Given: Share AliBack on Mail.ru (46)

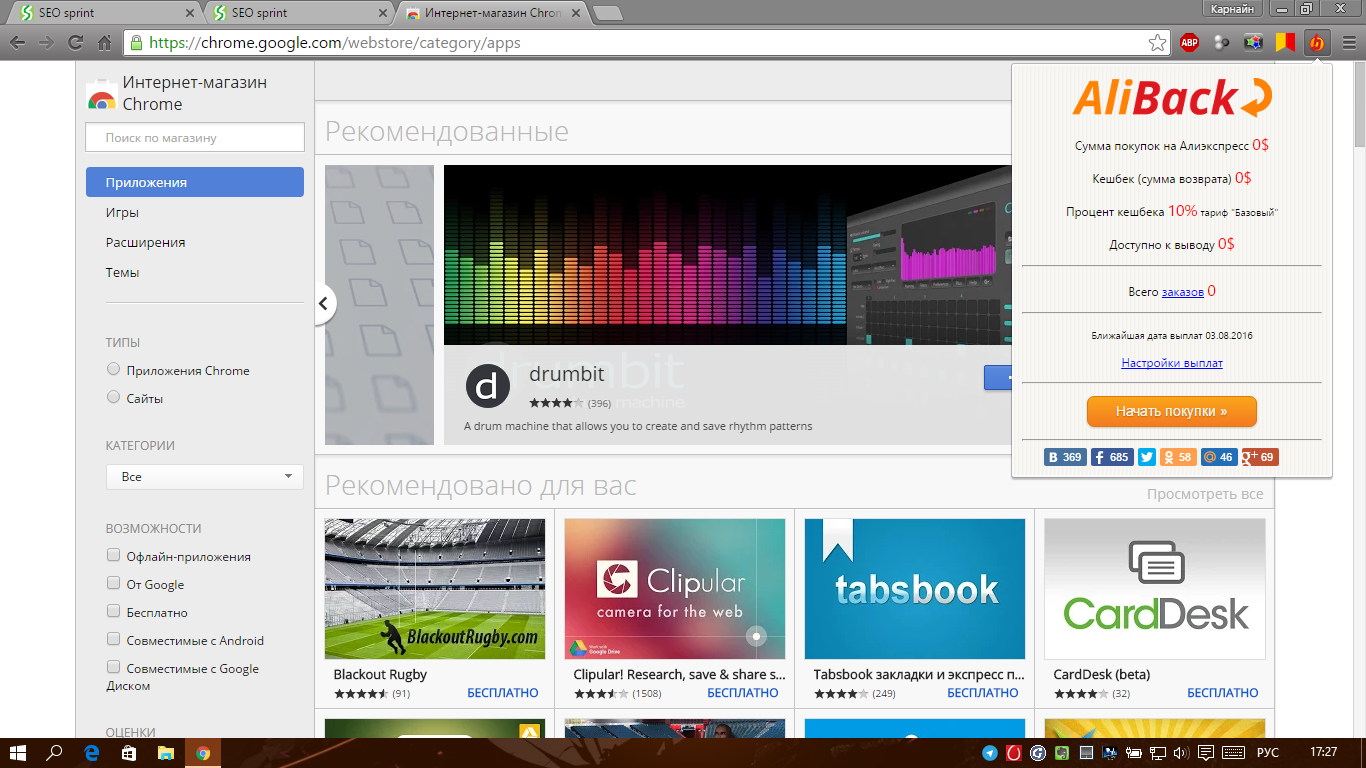Looking at the screenshot, I should coord(1219,457).
